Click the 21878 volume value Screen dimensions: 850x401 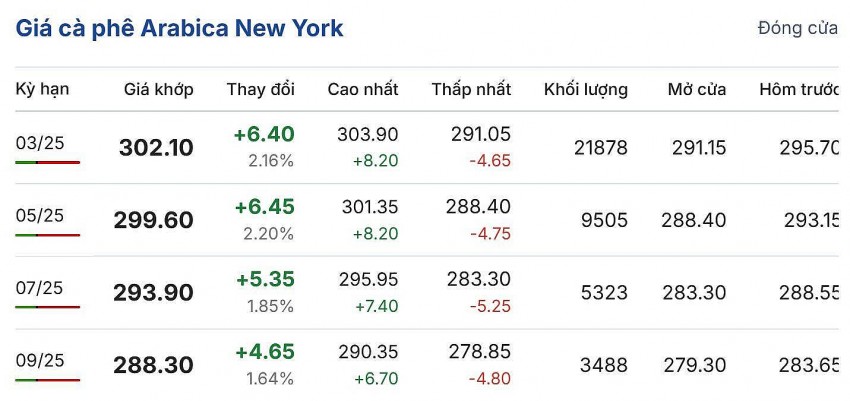click(601, 148)
